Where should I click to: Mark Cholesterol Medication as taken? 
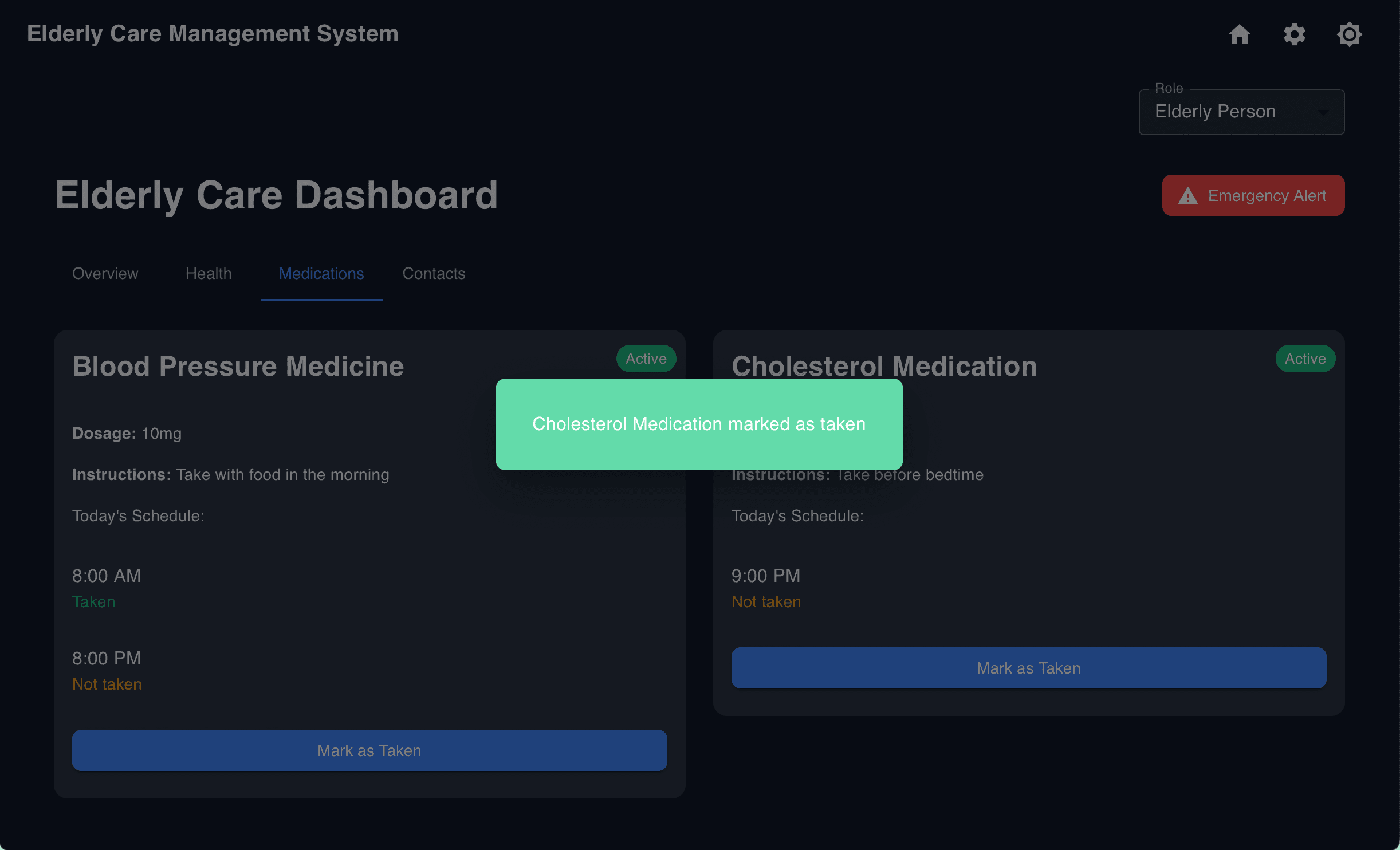[x=1029, y=668]
